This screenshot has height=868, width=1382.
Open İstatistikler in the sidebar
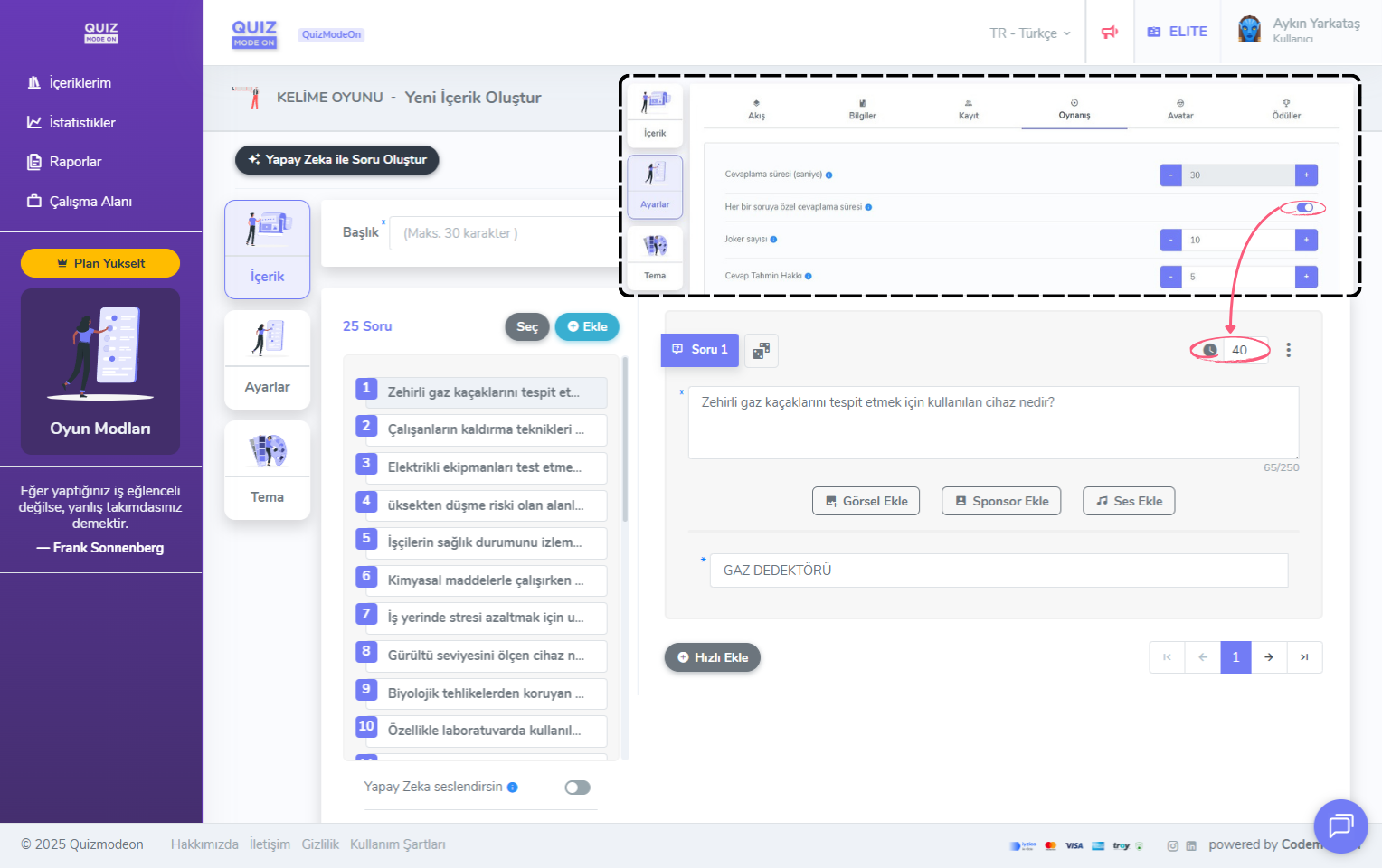pyautogui.click(x=81, y=122)
